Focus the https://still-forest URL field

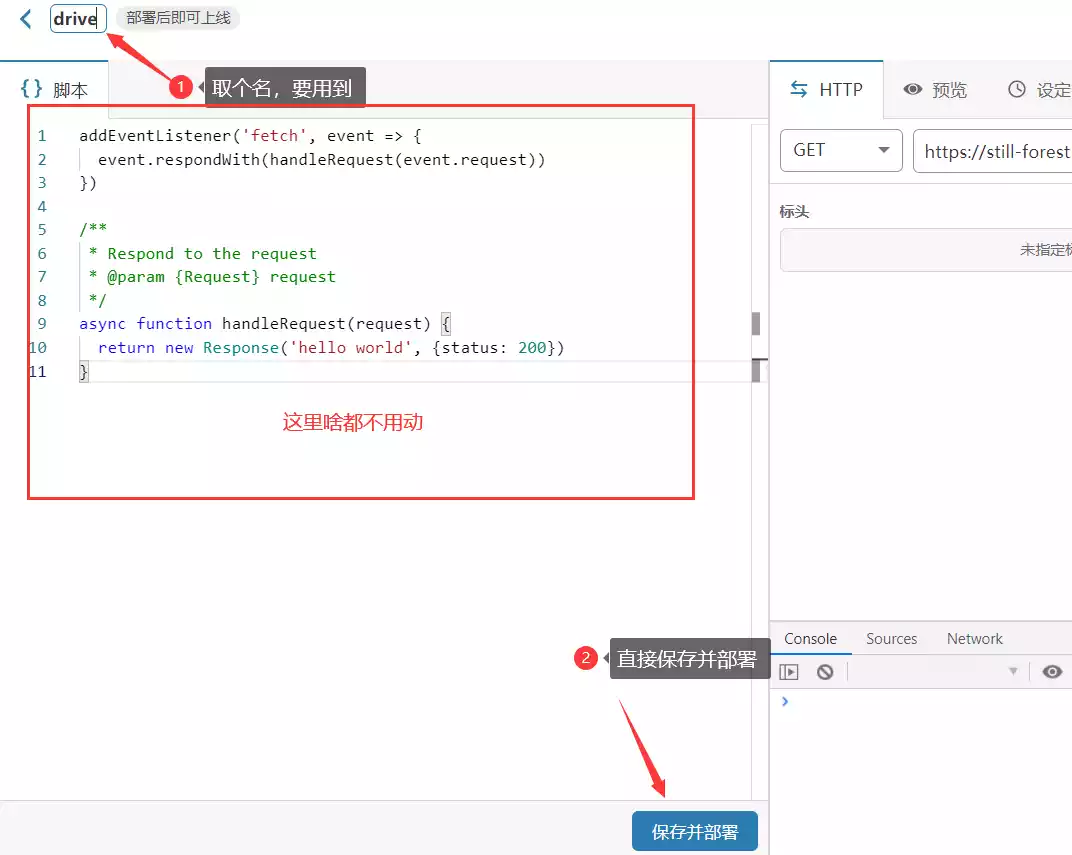pos(993,151)
